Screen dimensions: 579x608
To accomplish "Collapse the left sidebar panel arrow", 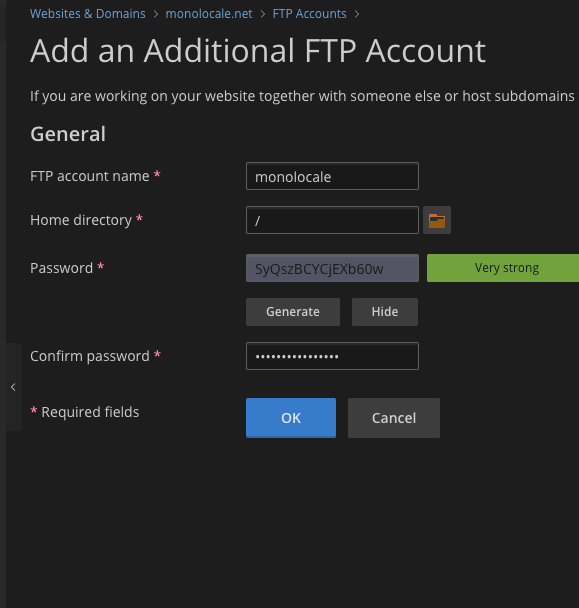I will [13, 387].
